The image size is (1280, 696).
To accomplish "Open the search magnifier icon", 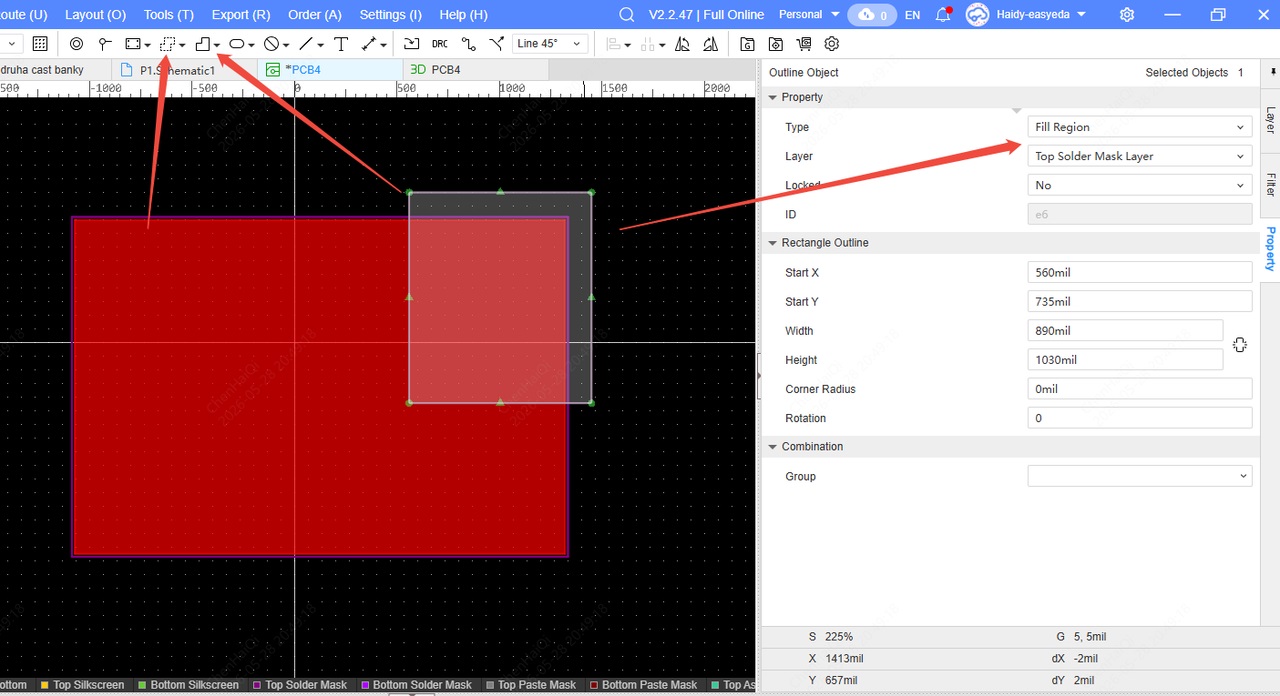I will coord(627,14).
